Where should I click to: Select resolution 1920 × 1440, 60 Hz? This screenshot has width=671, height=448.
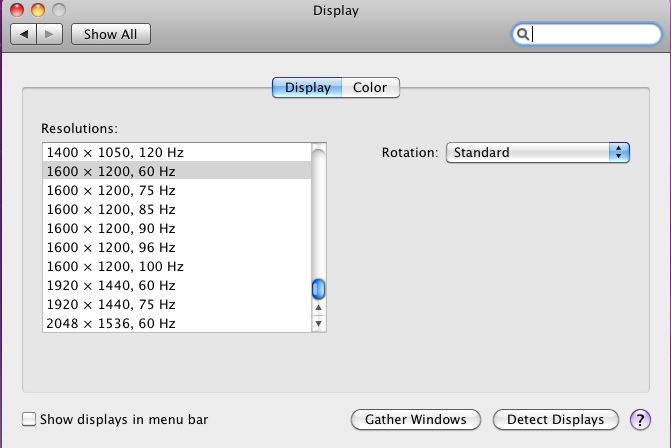177,285
